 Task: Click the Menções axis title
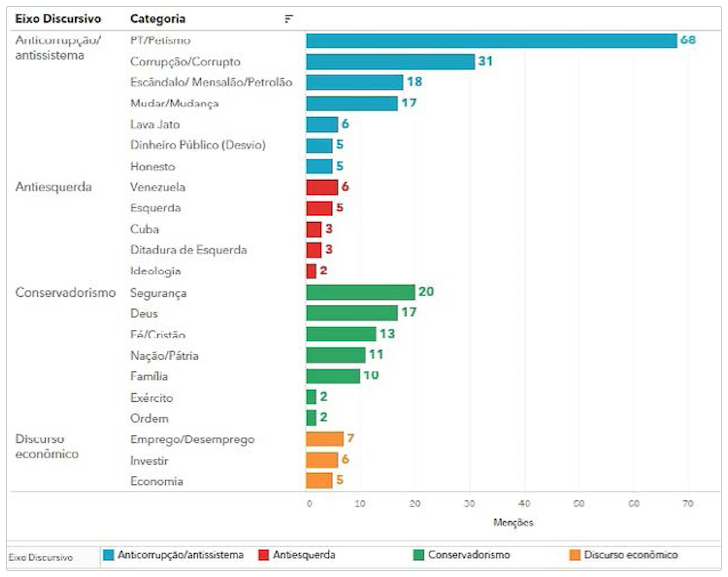(x=513, y=523)
